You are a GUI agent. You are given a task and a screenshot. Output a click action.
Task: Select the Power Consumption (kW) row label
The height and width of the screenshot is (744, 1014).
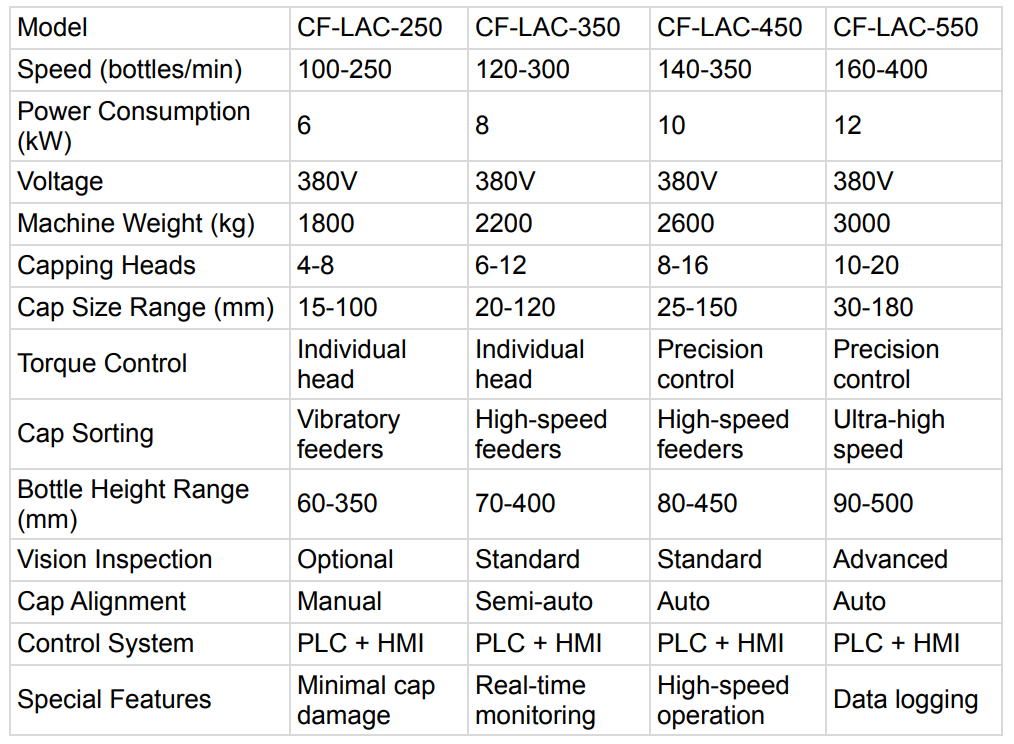click(x=134, y=126)
